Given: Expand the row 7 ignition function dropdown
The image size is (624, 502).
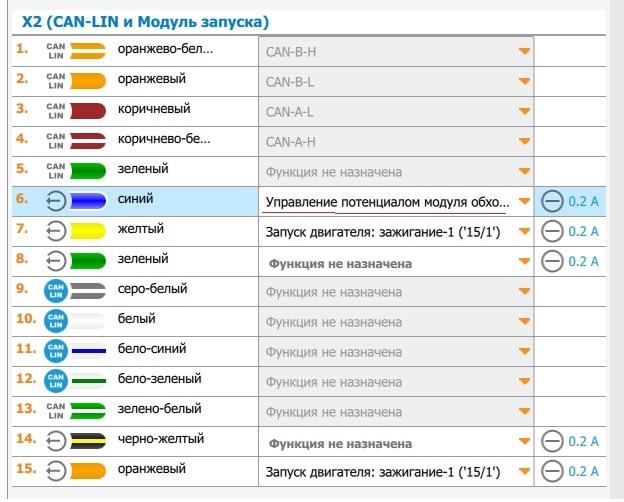Looking at the screenshot, I should click(396, 231).
